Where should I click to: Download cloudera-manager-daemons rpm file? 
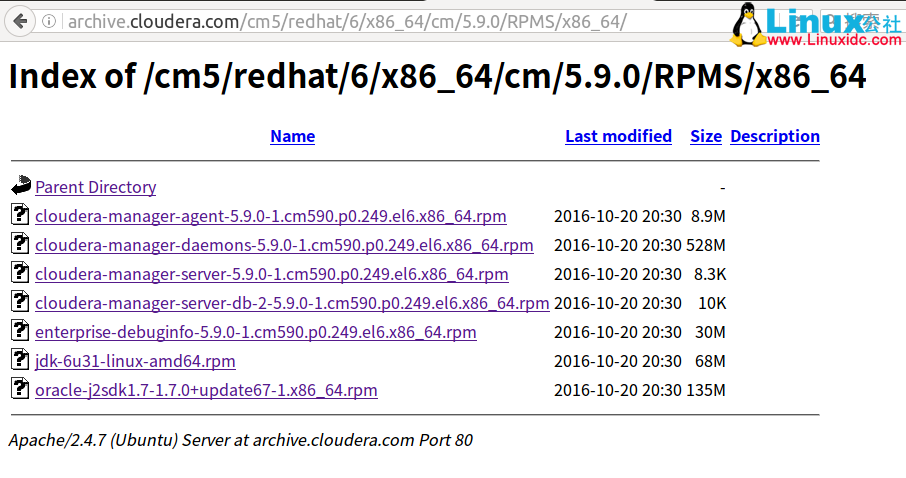[284, 245]
